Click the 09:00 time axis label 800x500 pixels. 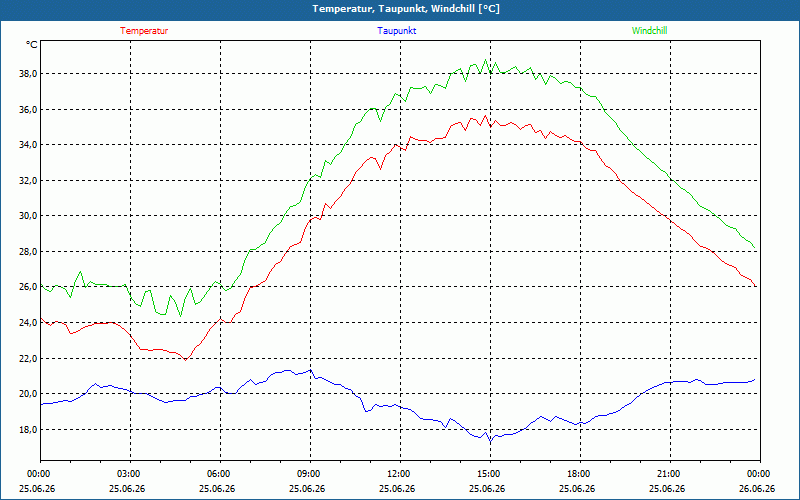[310, 474]
